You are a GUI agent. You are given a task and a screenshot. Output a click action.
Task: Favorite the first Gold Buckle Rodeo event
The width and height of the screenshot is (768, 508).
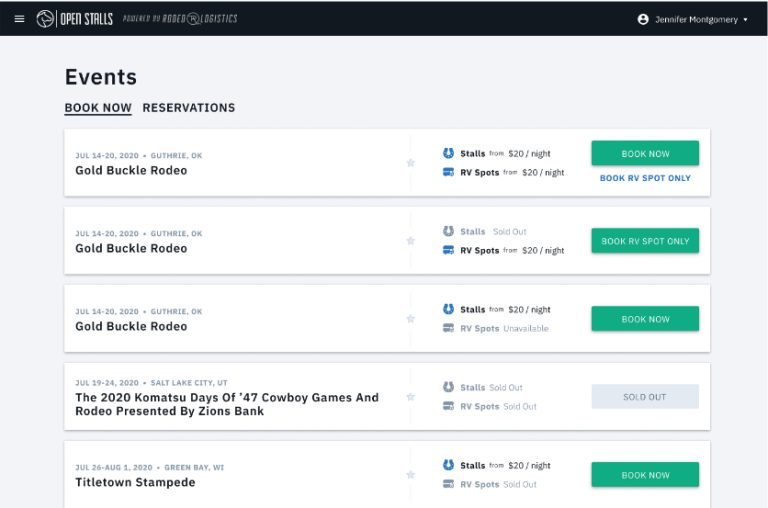(410, 163)
